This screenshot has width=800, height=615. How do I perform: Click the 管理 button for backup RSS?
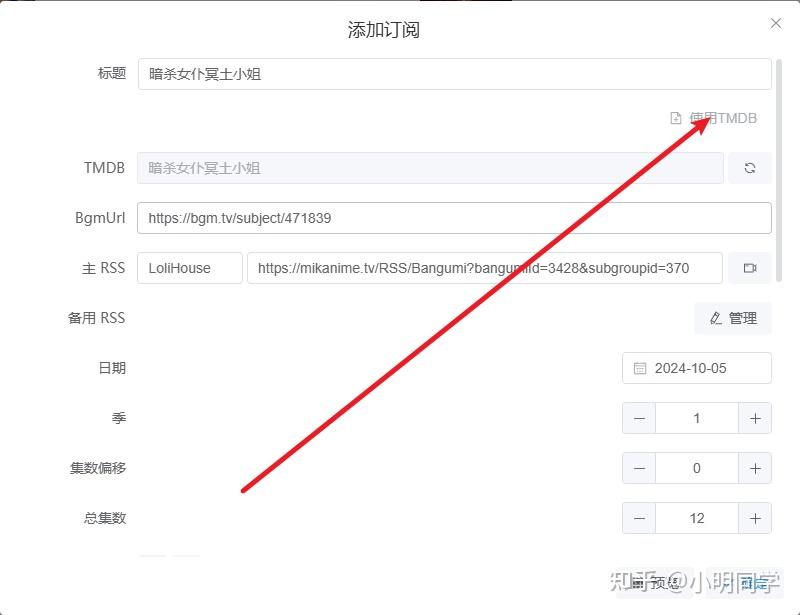click(x=733, y=318)
